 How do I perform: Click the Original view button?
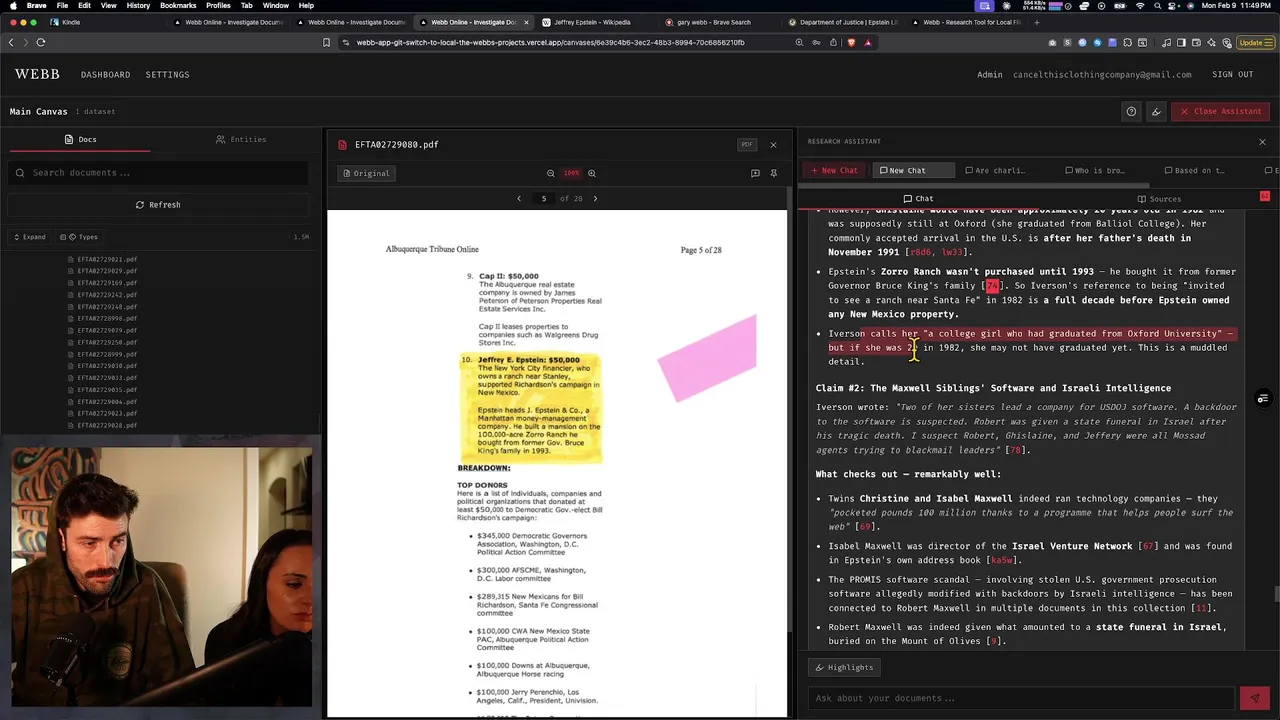[366, 173]
